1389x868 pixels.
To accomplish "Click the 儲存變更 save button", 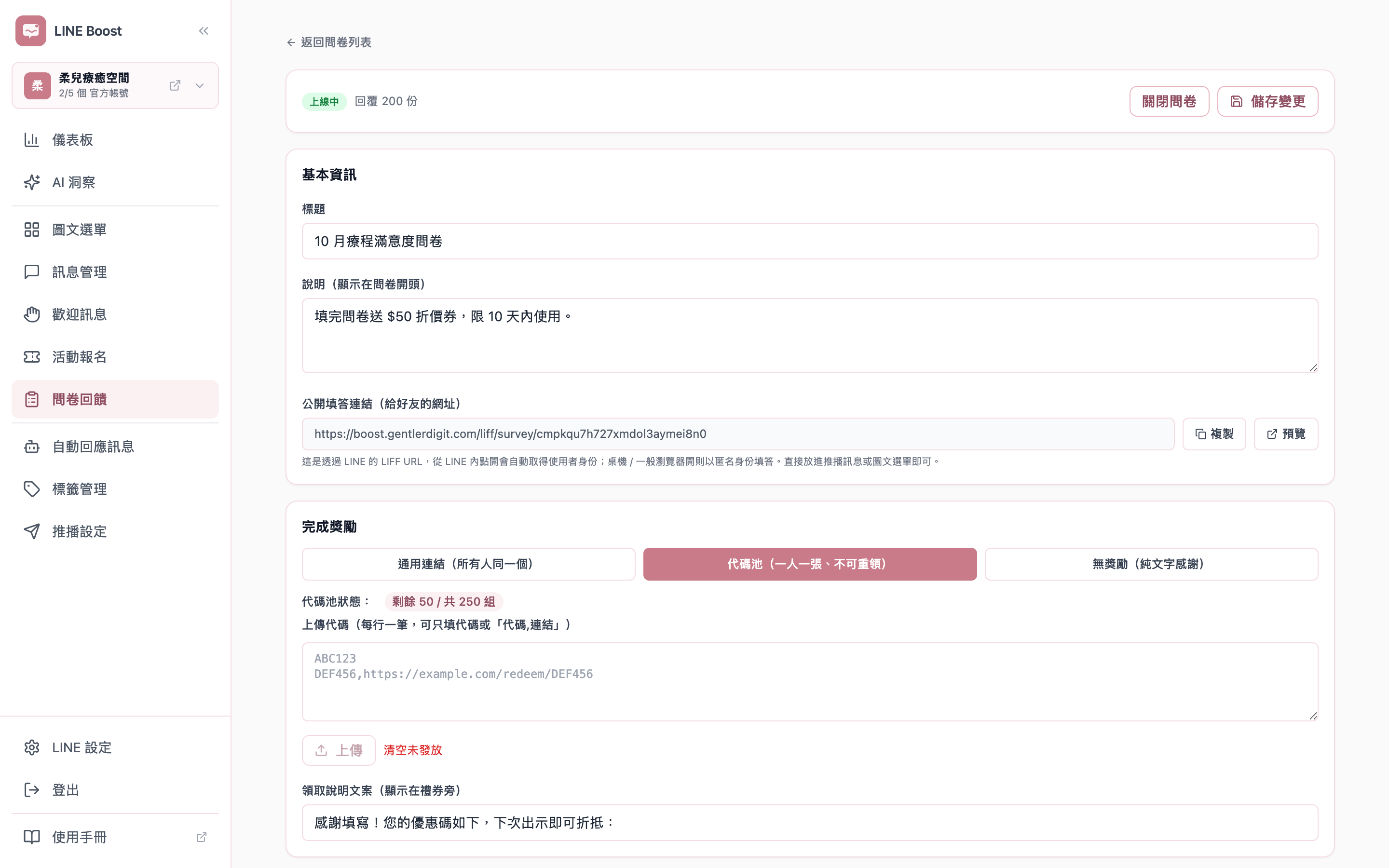I will coord(1267,102).
